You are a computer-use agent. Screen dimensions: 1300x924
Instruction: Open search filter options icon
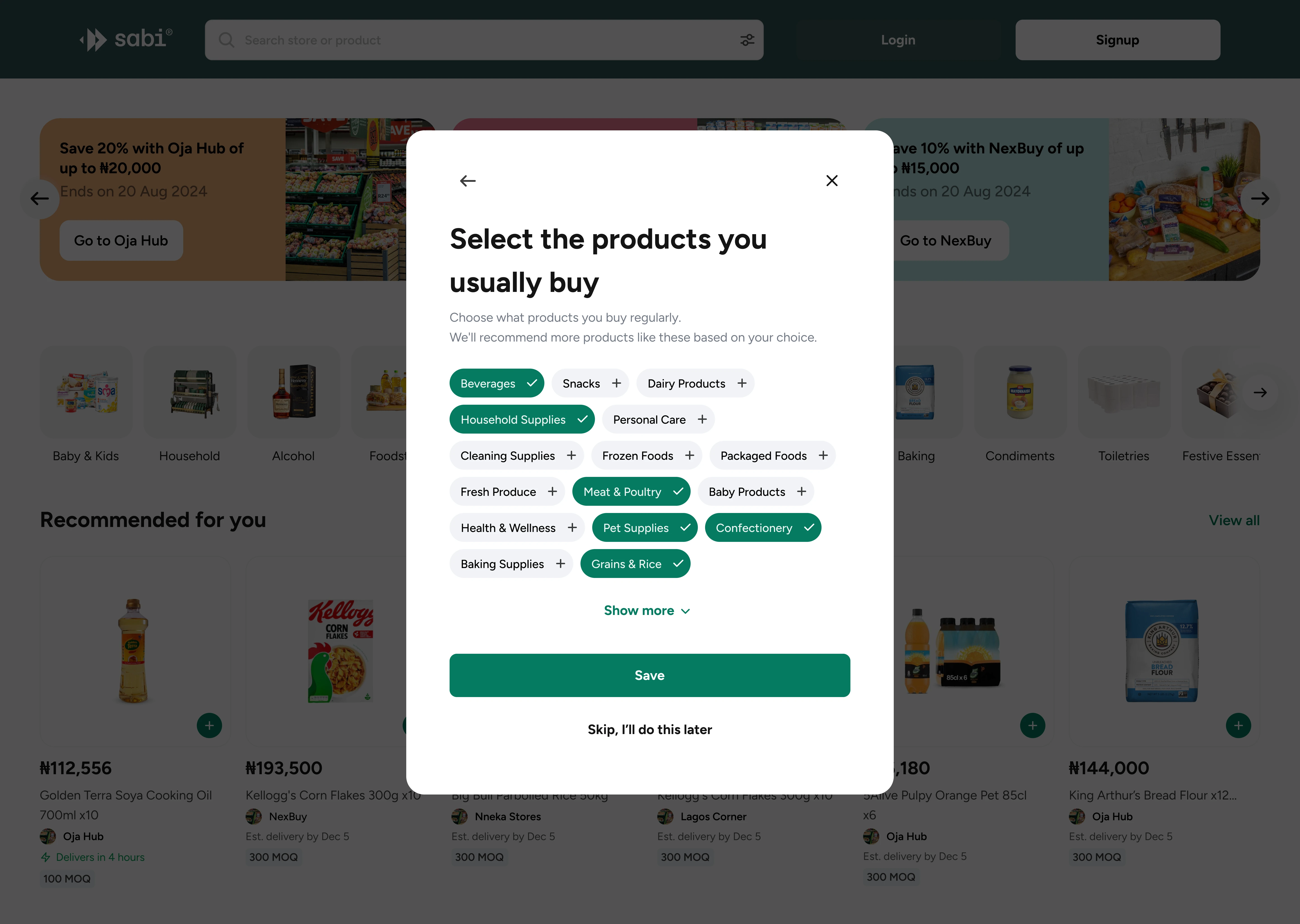pos(747,40)
